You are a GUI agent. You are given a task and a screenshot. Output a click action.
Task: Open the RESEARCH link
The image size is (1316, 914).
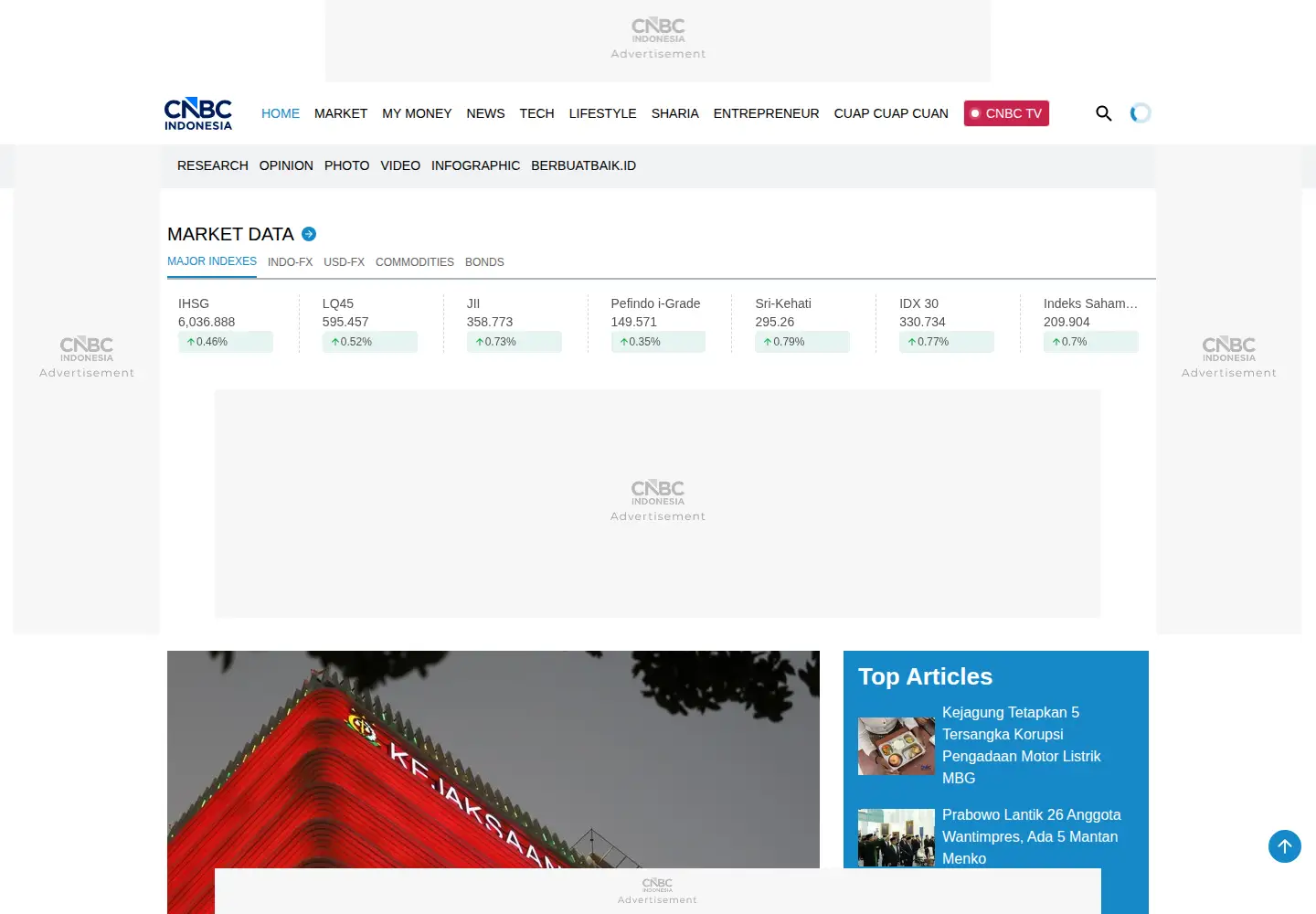click(x=213, y=165)
